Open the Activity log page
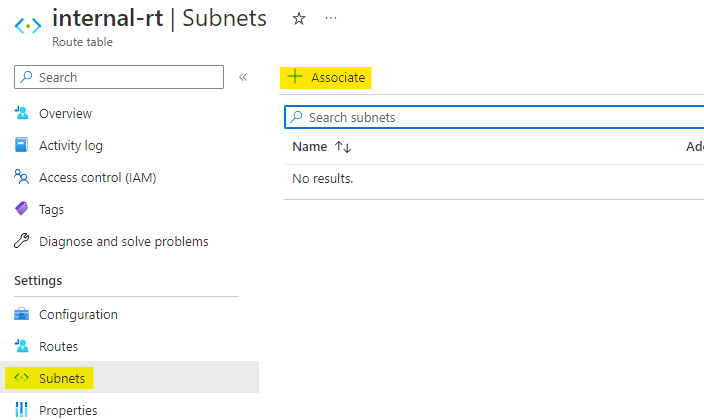Screen dimensions: 704x420 tap(70, 145)
